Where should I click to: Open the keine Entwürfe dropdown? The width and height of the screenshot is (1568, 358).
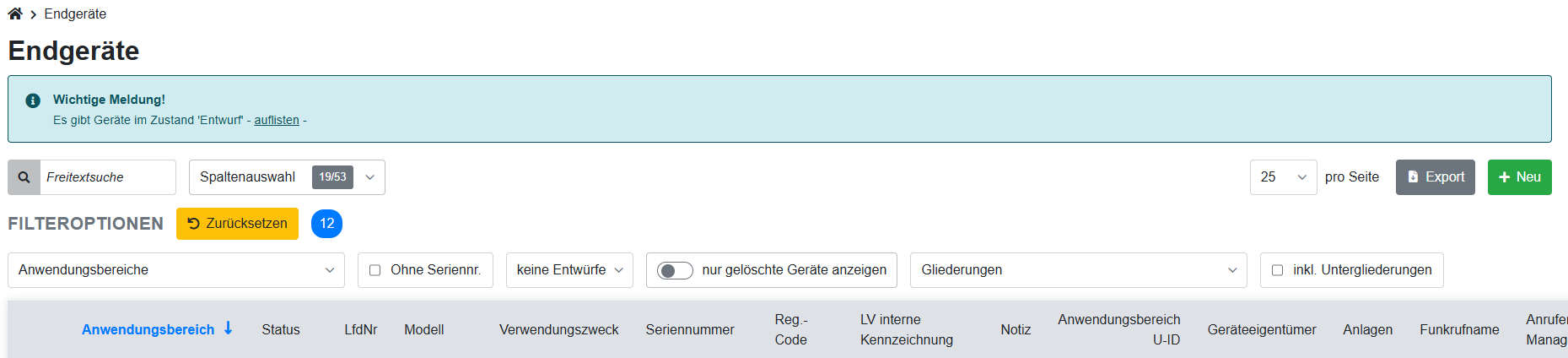[569, 270]
